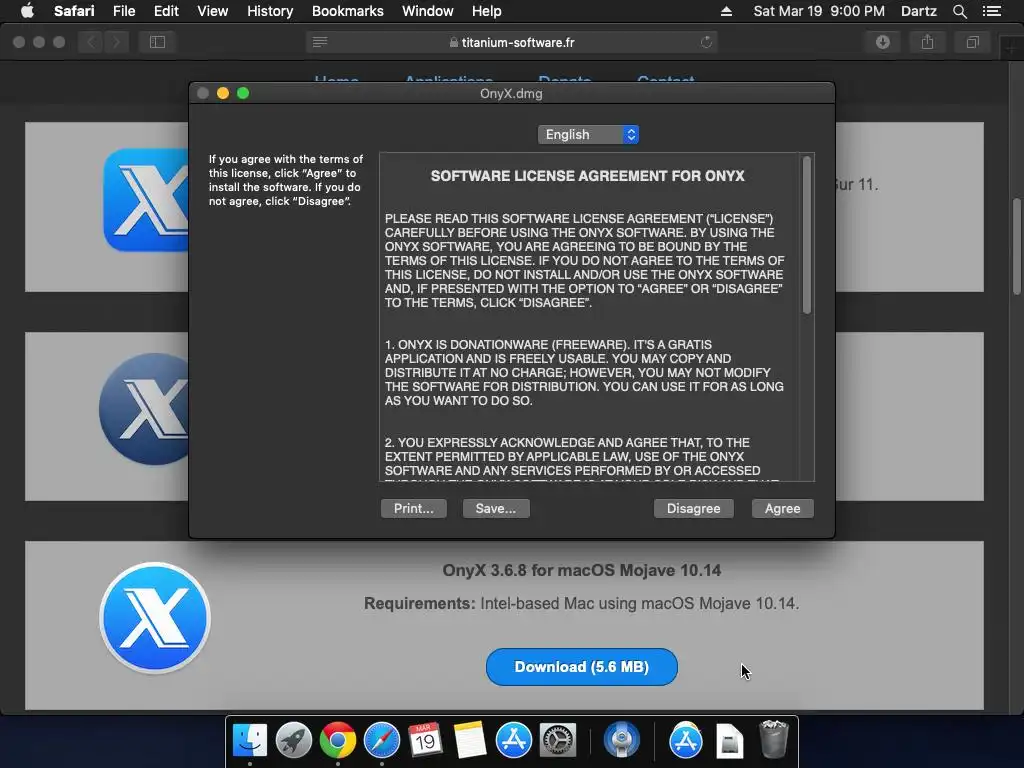Image resolution: width=1024 pixels, height=768 pixels.
Task: Click the Save... button
Action: coord(496,509)
